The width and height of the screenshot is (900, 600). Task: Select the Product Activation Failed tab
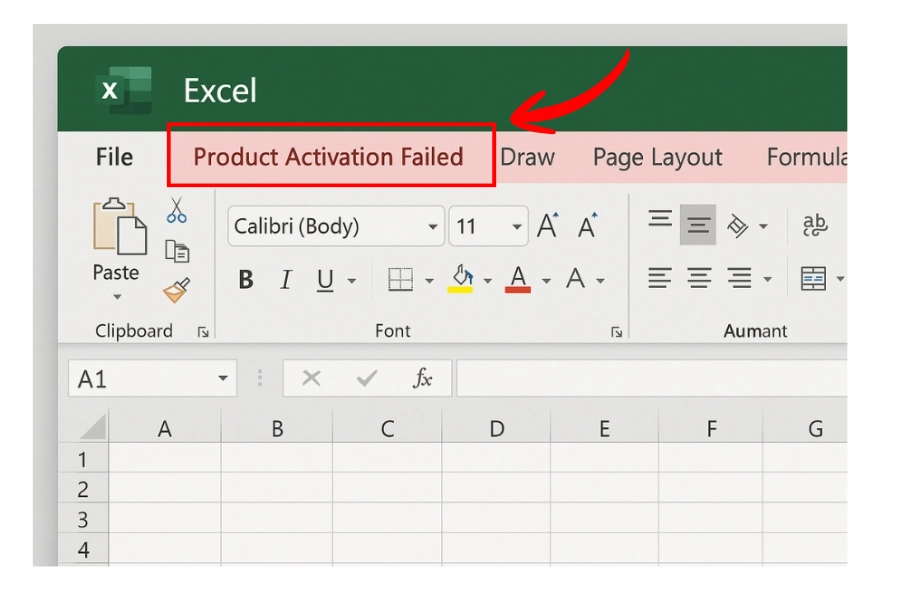(328, 157)
